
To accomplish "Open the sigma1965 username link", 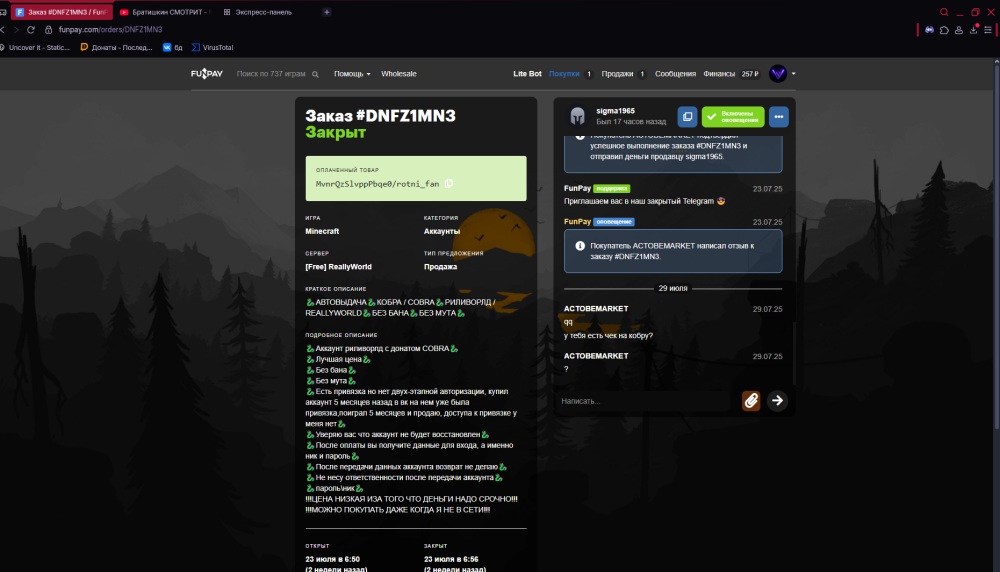I will point(615,111).
